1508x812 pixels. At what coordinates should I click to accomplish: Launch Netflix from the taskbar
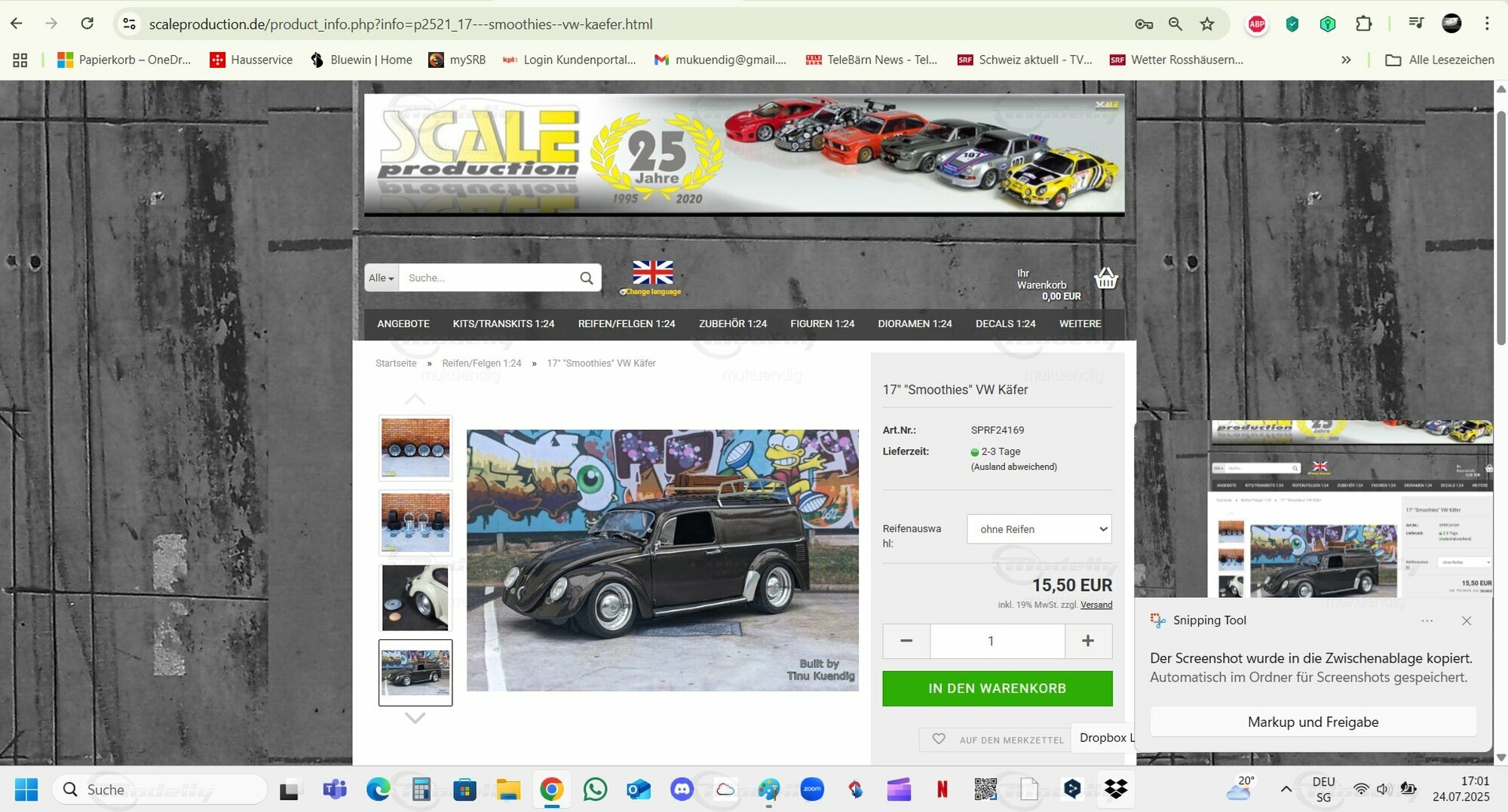942,789
